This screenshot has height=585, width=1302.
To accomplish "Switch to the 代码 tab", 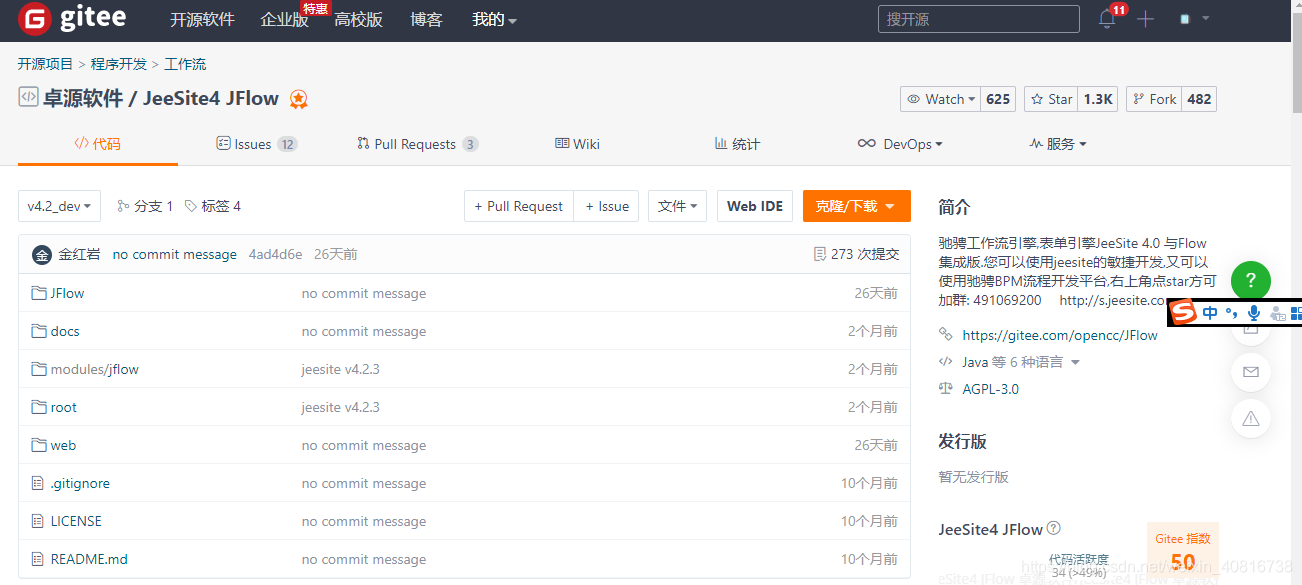I will pos(97,144).
